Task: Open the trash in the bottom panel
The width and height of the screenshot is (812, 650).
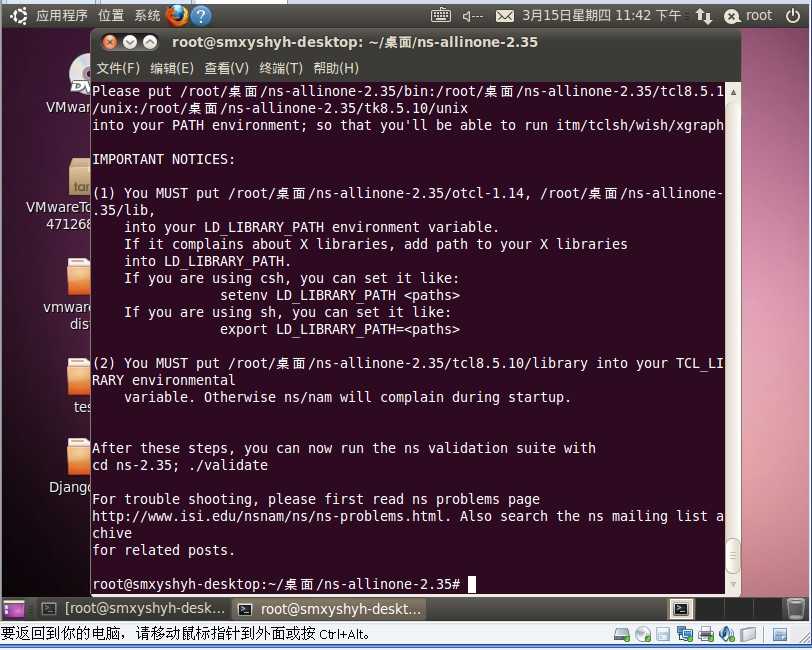Action: pyautogui.click(x=795, y=609)
